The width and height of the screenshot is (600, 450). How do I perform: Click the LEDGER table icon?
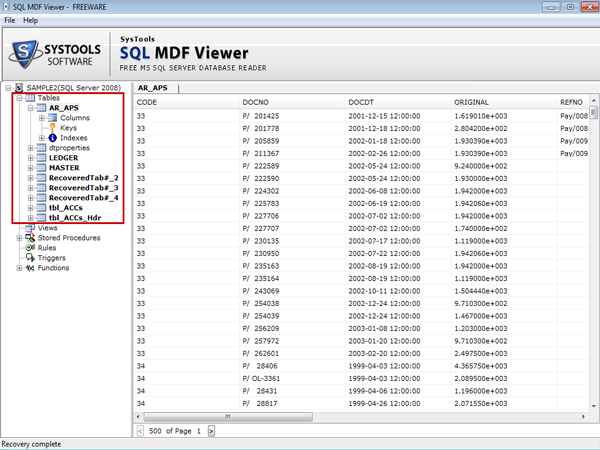[41, 158]
